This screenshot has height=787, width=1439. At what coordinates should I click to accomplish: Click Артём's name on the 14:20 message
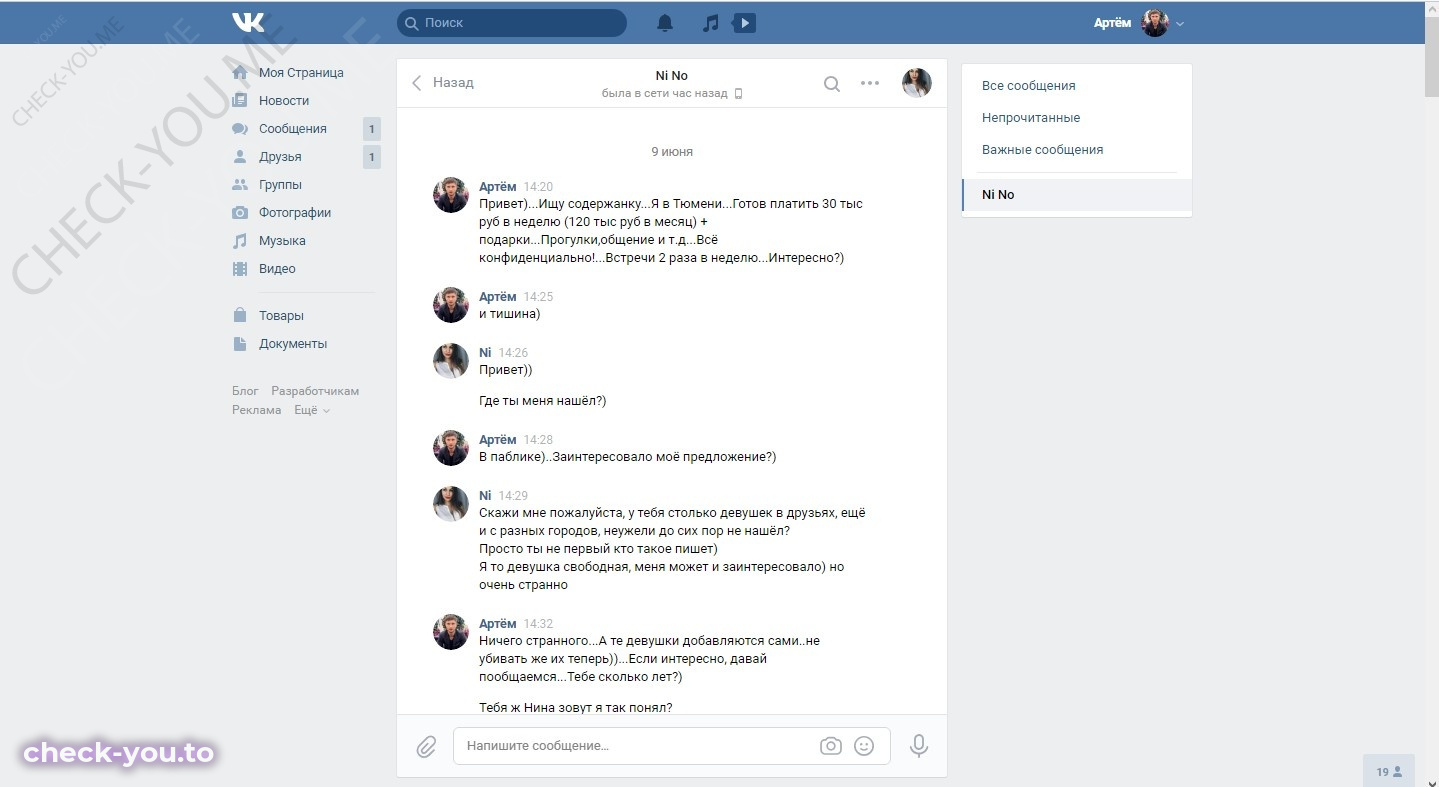(x=498, y=187)
